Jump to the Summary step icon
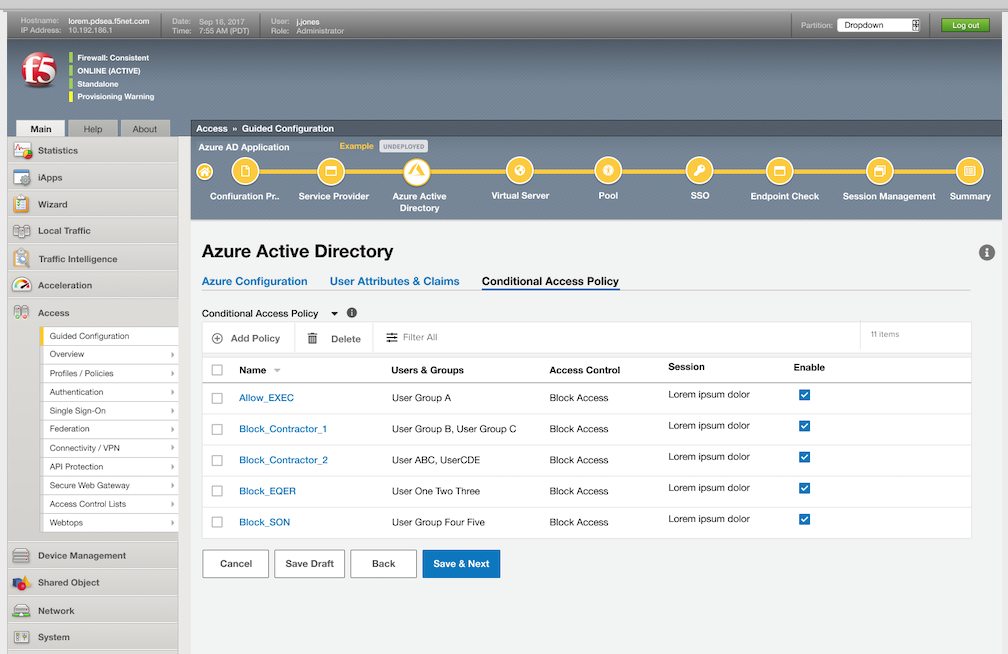The height and width of the screenshot is (654, 1008). 968,171
